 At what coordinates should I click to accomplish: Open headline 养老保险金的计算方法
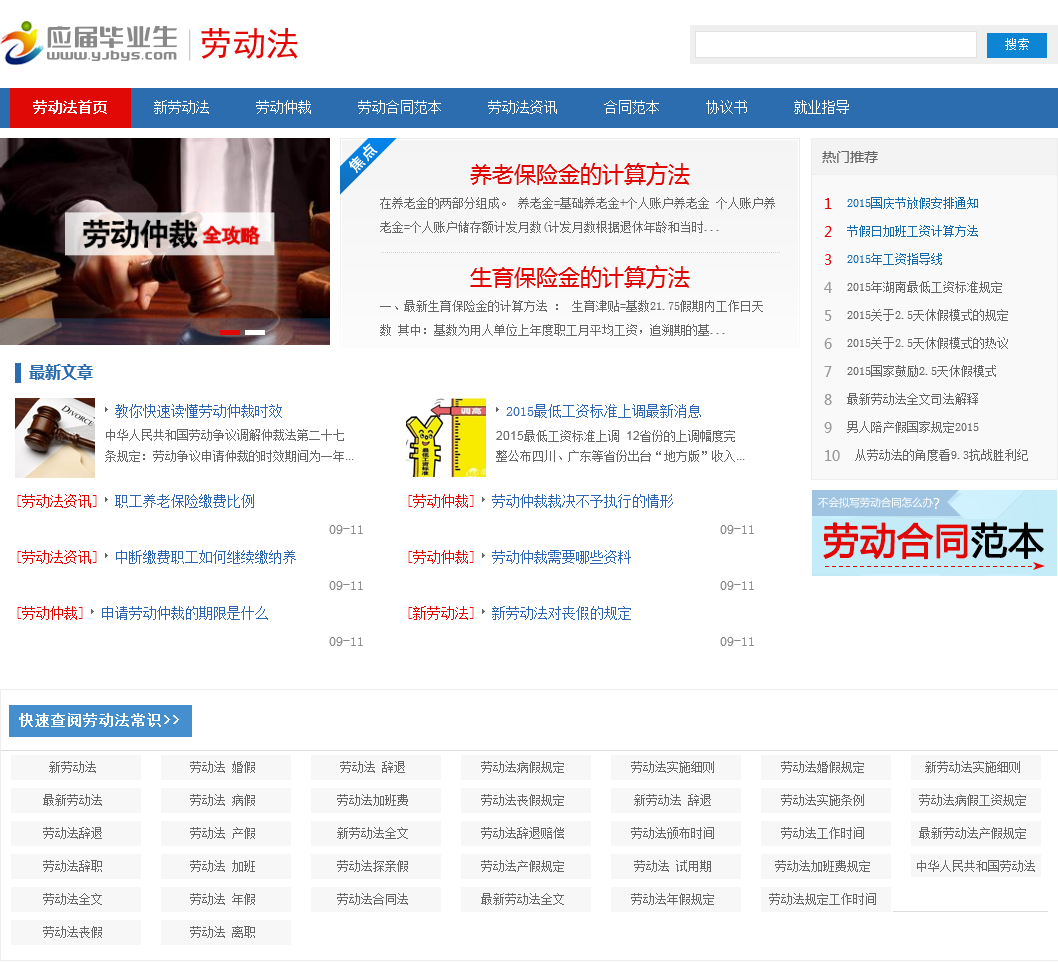pyautogui.click(x=580, y=175)
